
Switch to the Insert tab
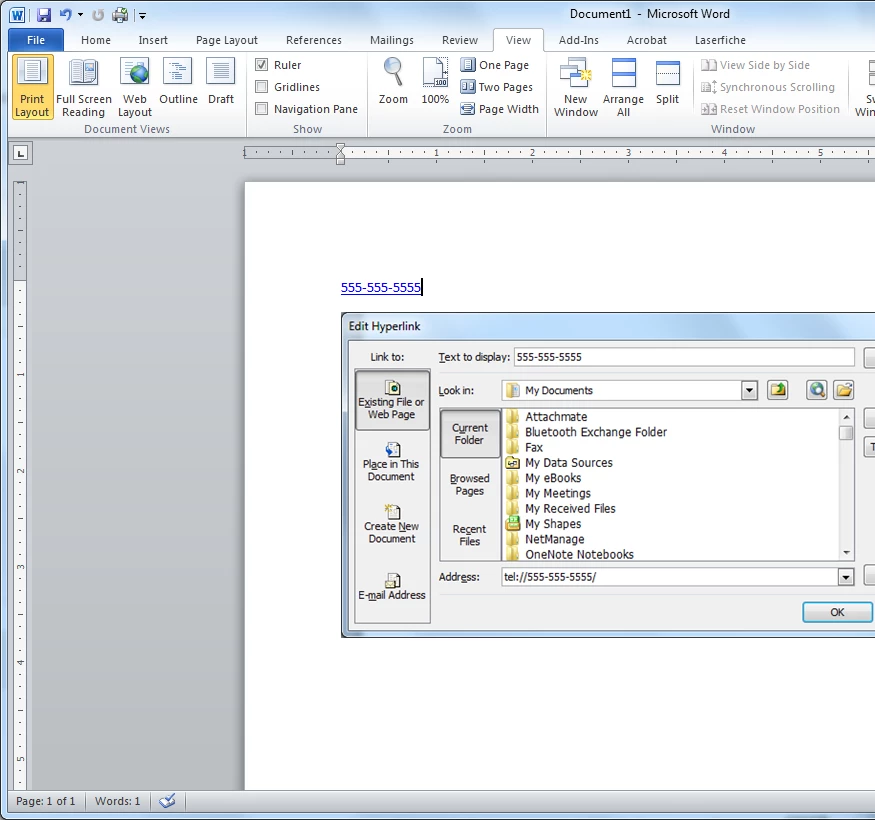coord(153,40)
